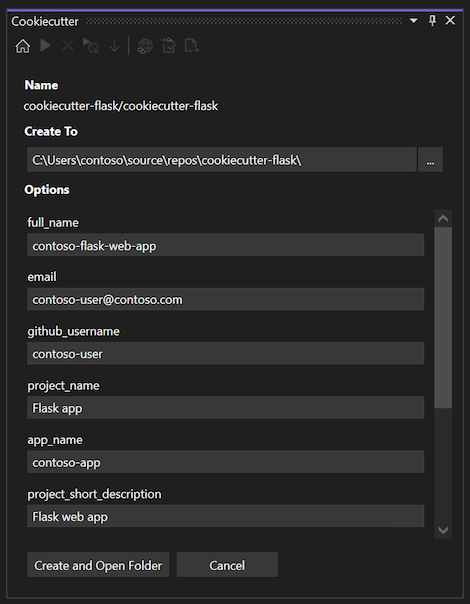The height and width of the screenshot is (604, 470).
Task: Cancel the template creation
Action: point(227,565)
